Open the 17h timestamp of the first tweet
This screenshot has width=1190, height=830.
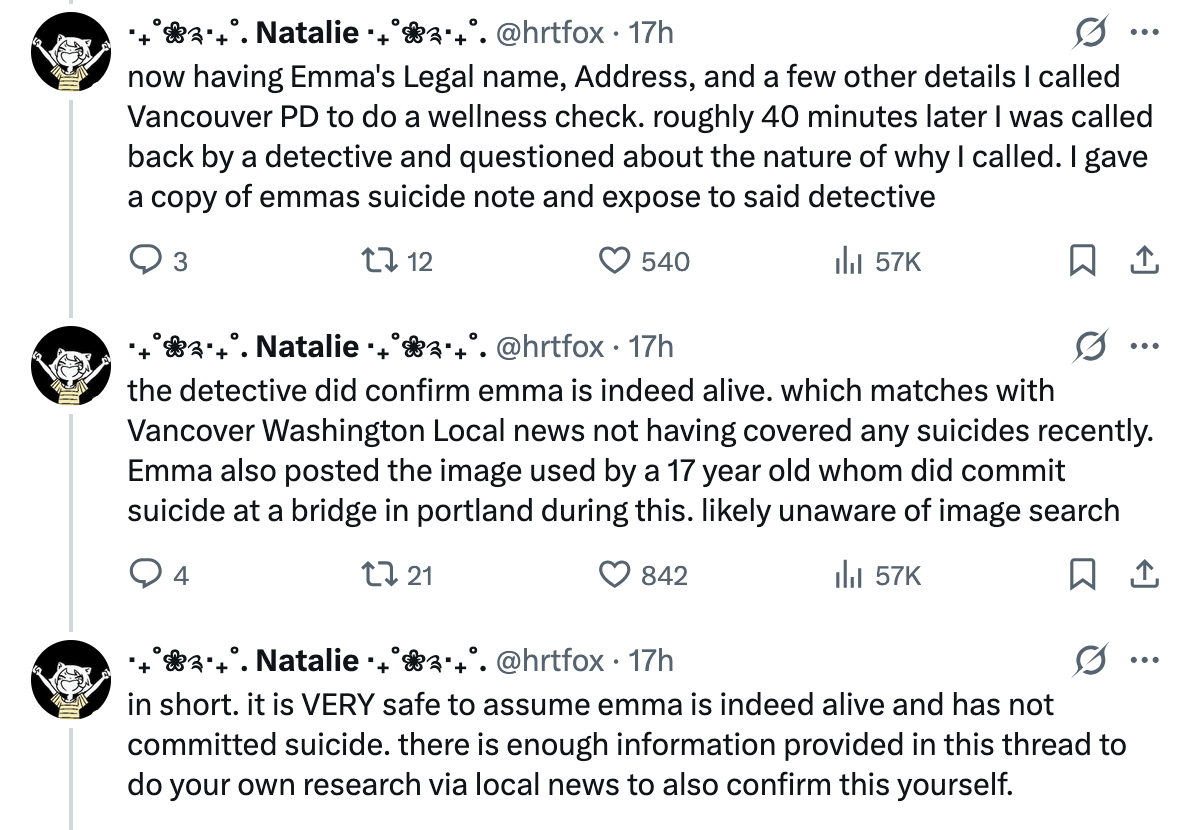coord(651,32)
